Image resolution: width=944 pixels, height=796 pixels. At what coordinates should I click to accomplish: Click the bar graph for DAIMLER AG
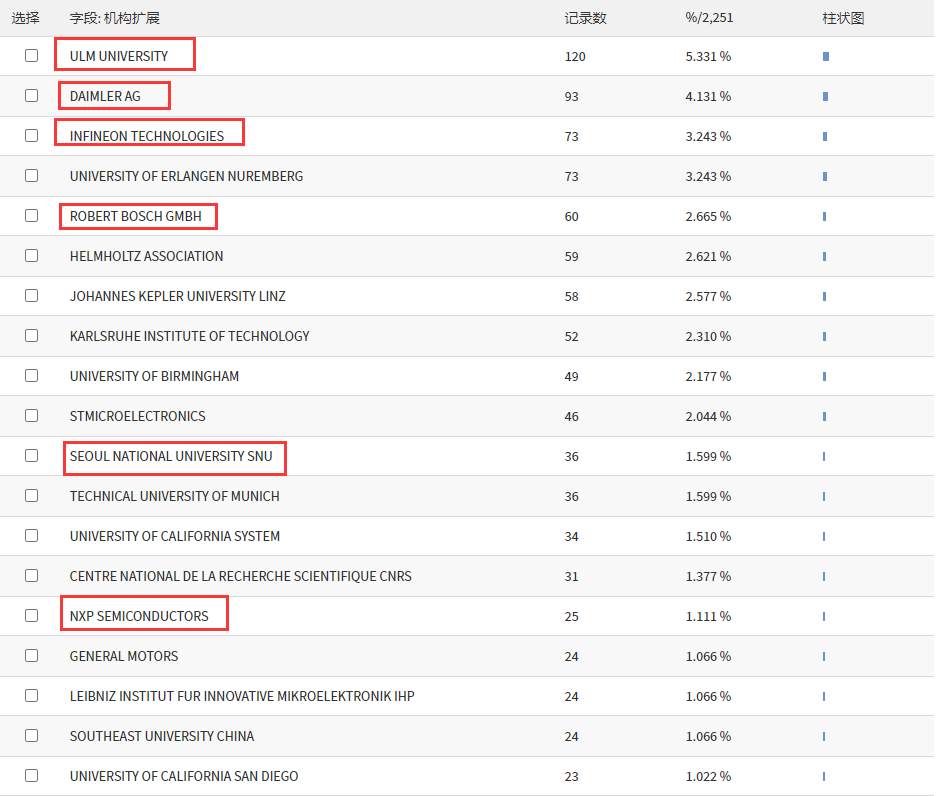coord(825,96)
